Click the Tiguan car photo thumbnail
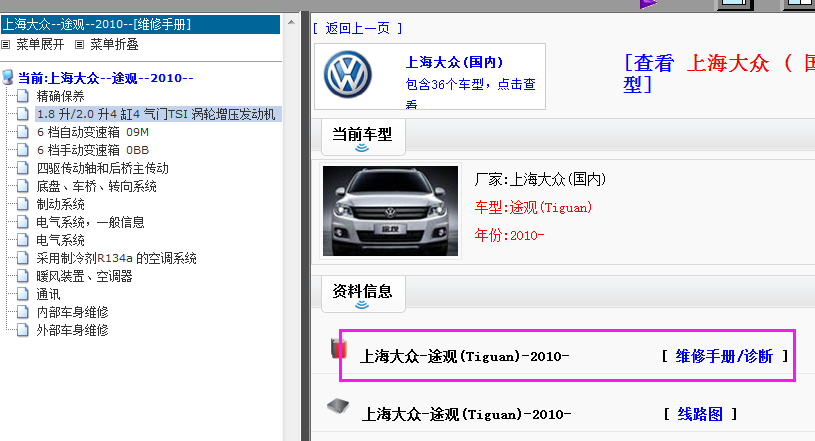 390,211
